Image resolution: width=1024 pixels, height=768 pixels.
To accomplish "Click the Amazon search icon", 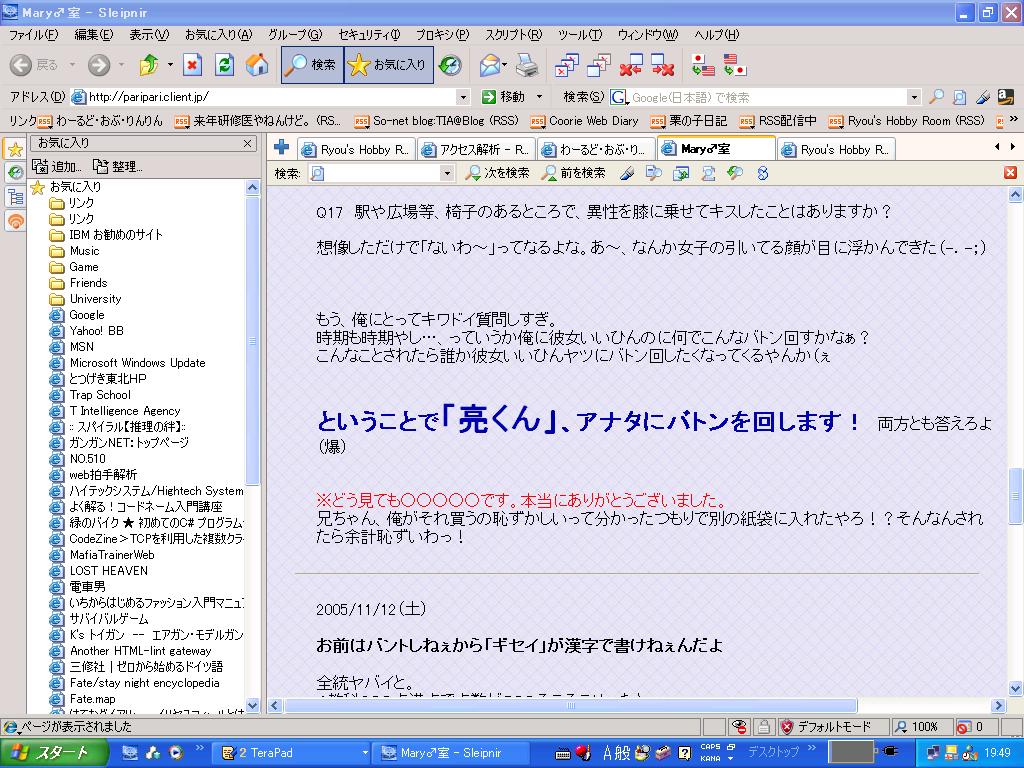I will 1005,97.
